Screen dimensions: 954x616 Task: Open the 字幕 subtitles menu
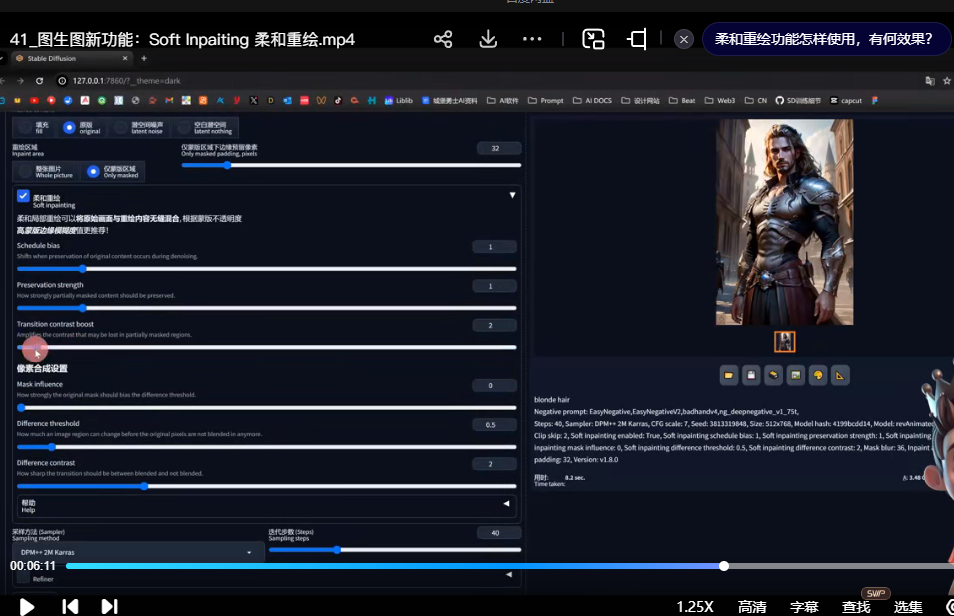pyautogui.click(x=804, y=607)
